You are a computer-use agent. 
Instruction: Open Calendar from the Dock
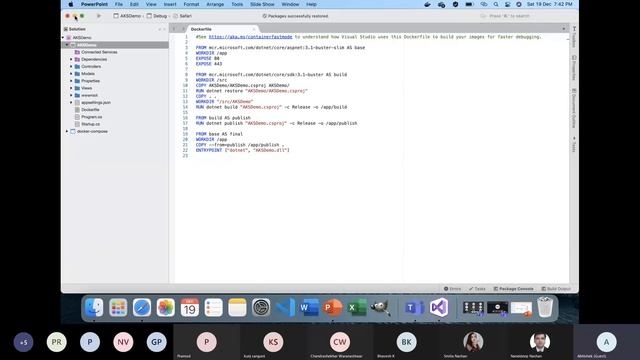(x=189, y=307)
